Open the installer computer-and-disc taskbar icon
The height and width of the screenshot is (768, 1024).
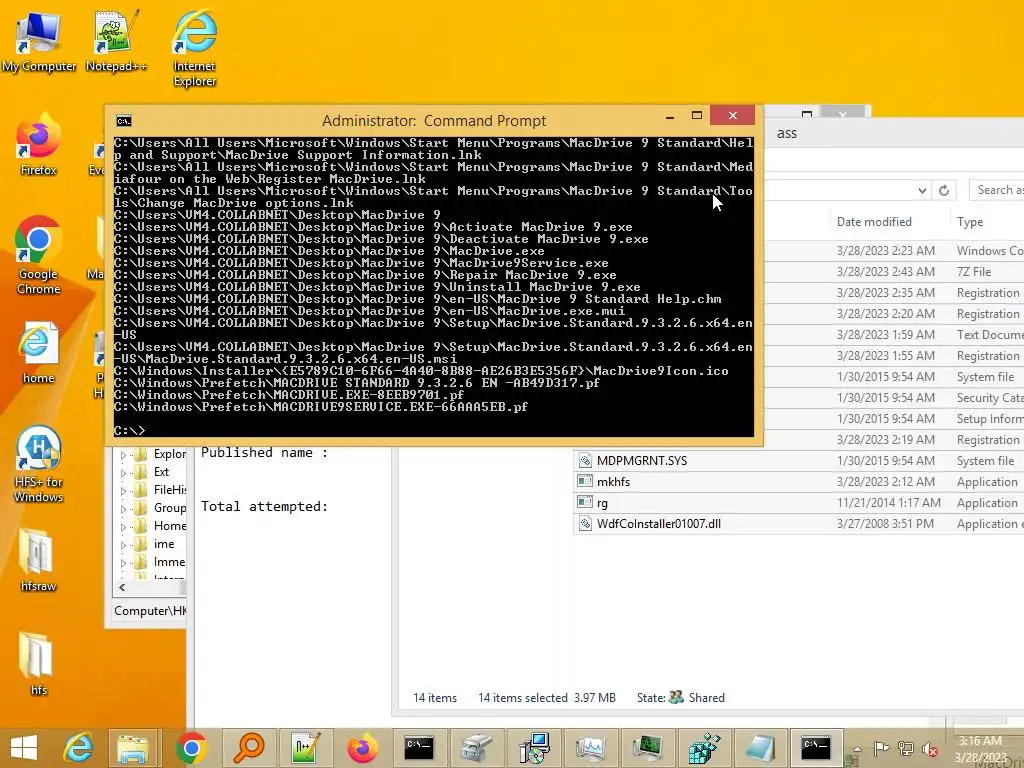tap(534, 748)
